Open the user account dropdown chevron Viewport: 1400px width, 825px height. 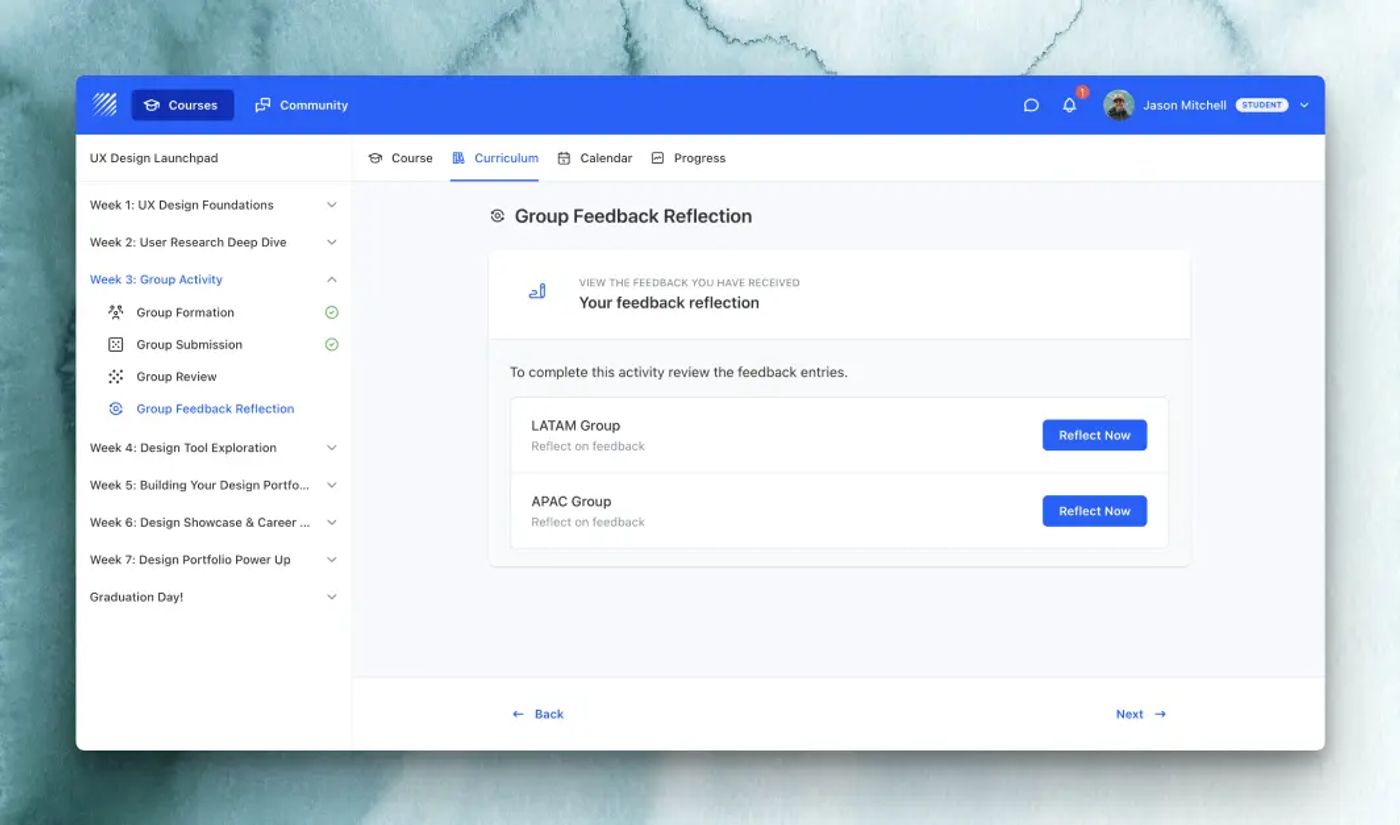tap(1304, 105)
